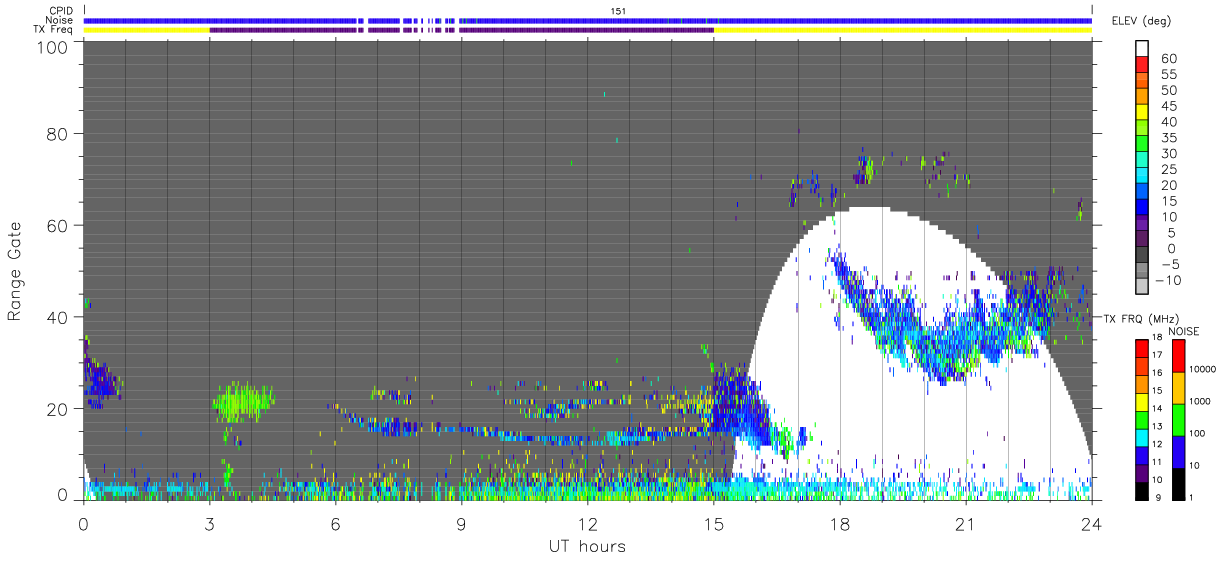
Task: Click the purple section of the TX Freq strip
Action: coord(461,30)
